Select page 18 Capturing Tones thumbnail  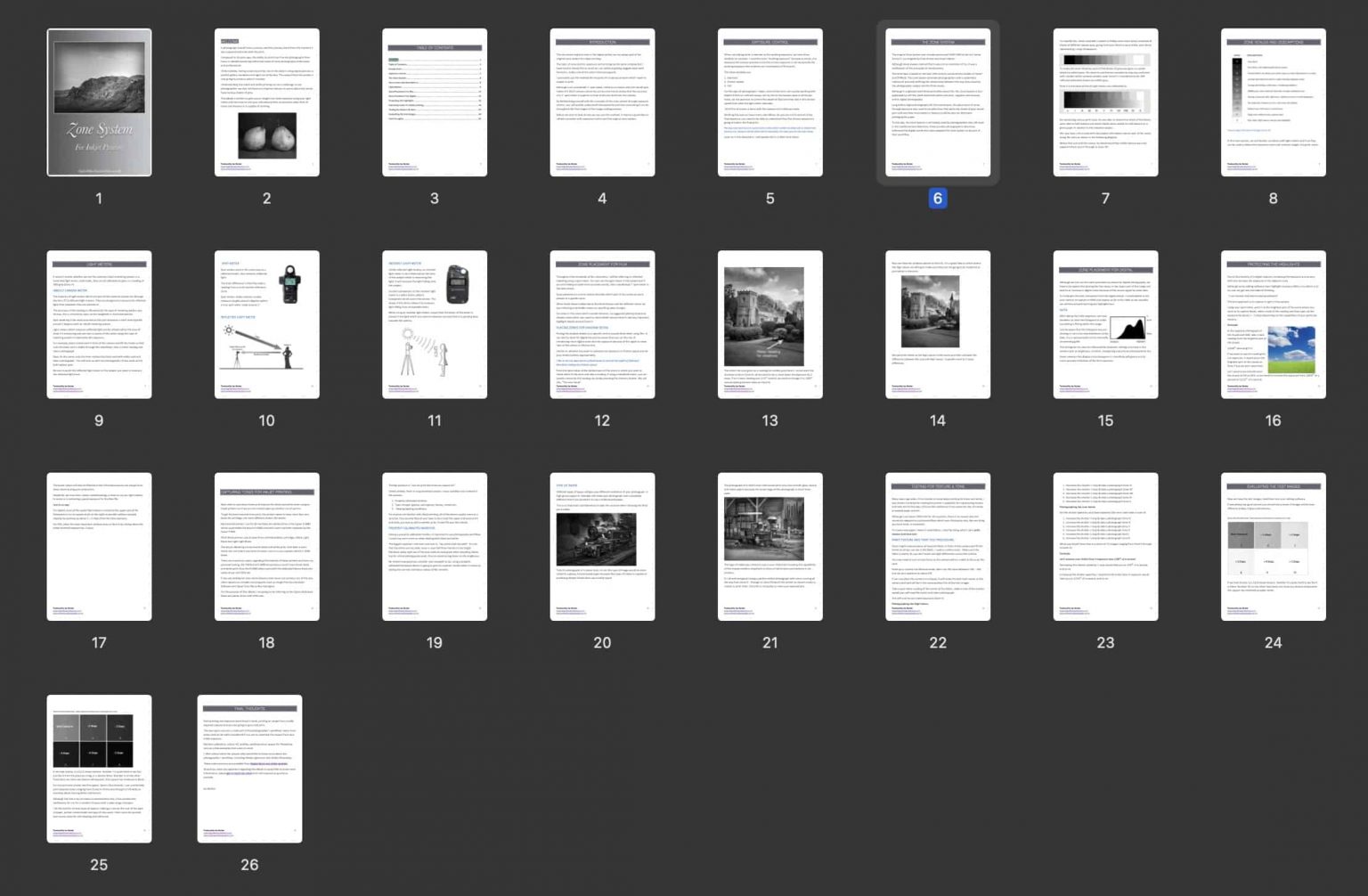coord(266,547)
